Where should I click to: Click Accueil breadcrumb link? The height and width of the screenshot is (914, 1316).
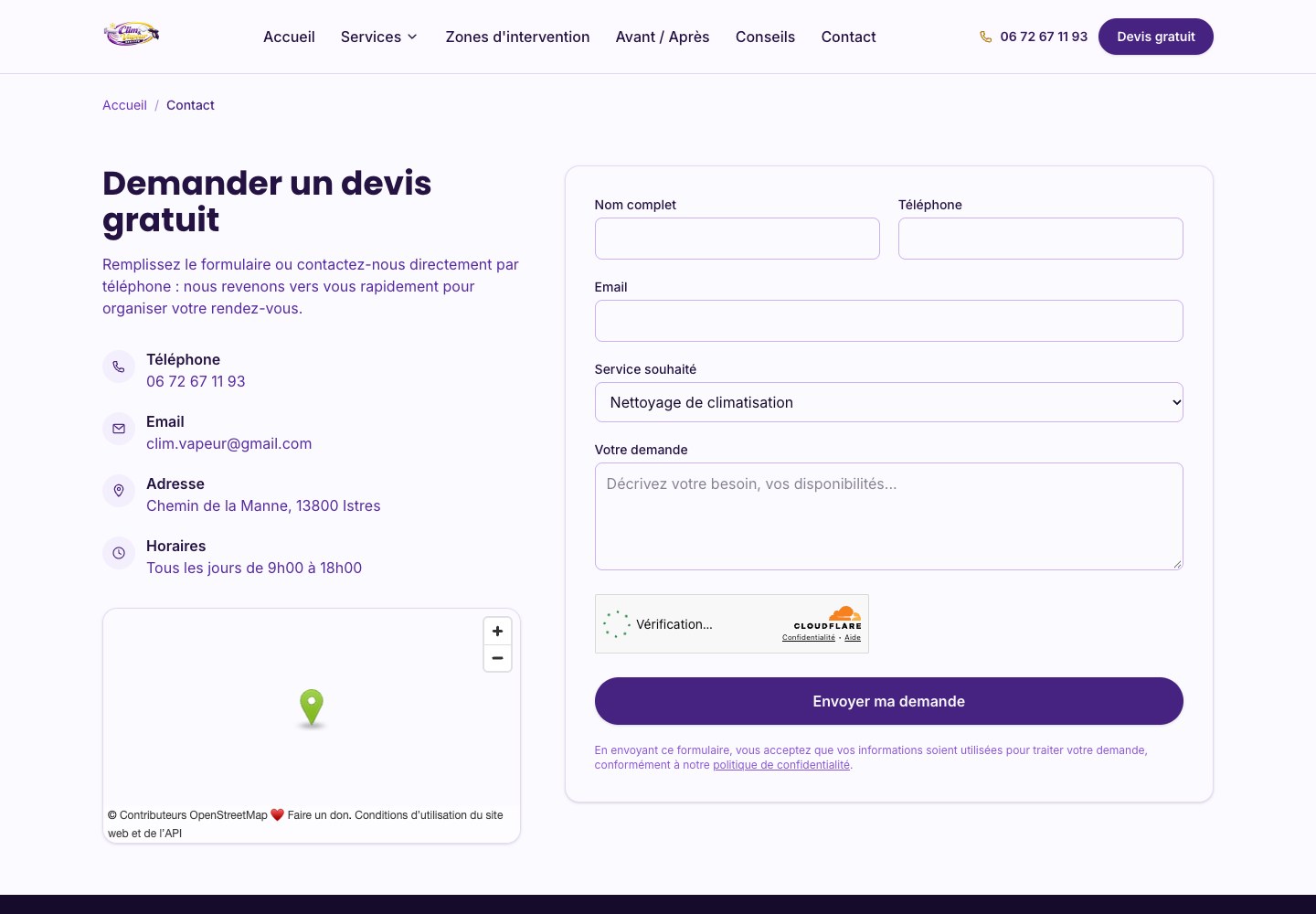tap(124, 105)
